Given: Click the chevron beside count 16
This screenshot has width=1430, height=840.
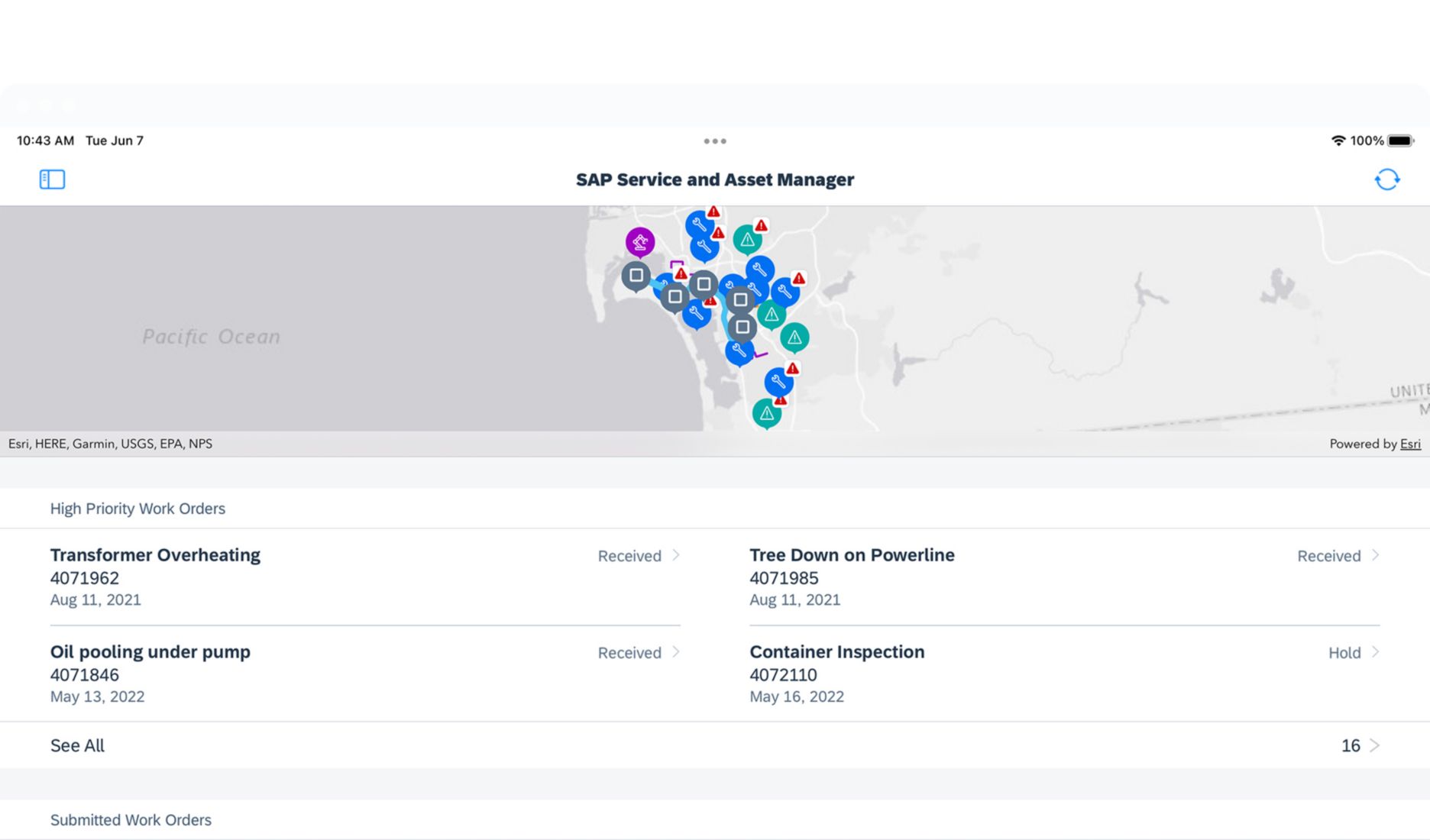Looking at the screenshot, I should coord(1375,745).
